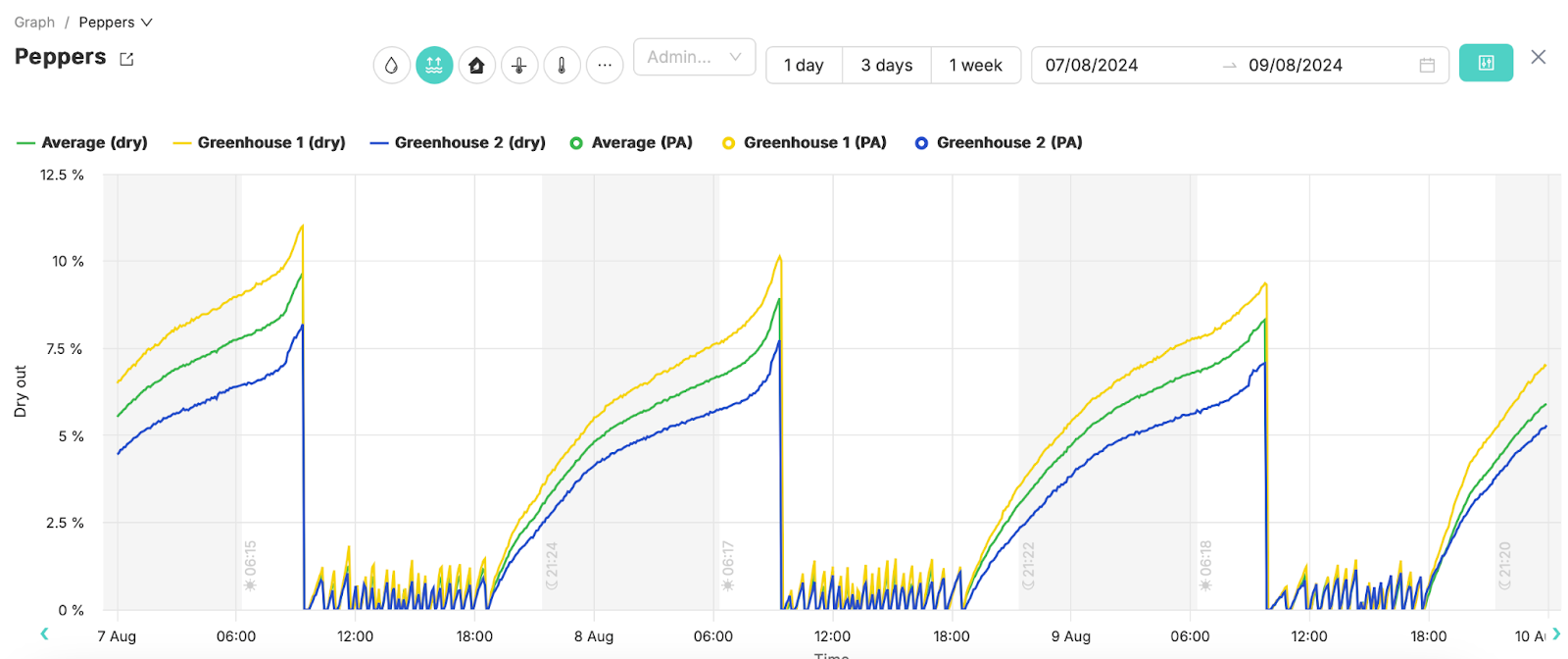Open the calendar date picker icon

coord(1427,66)
